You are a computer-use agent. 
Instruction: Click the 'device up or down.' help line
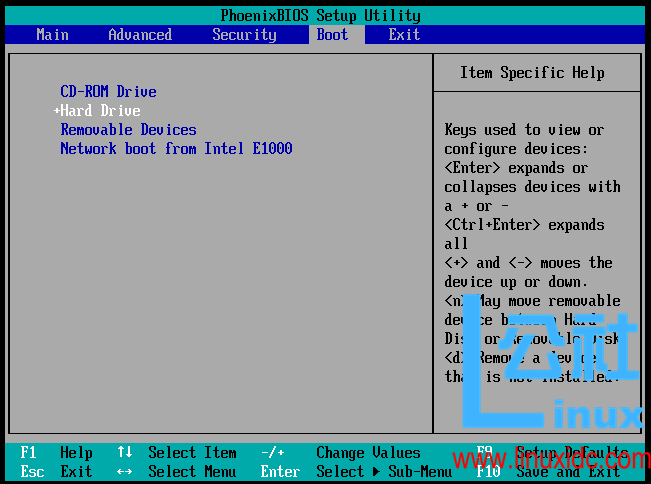coord(516,282)
